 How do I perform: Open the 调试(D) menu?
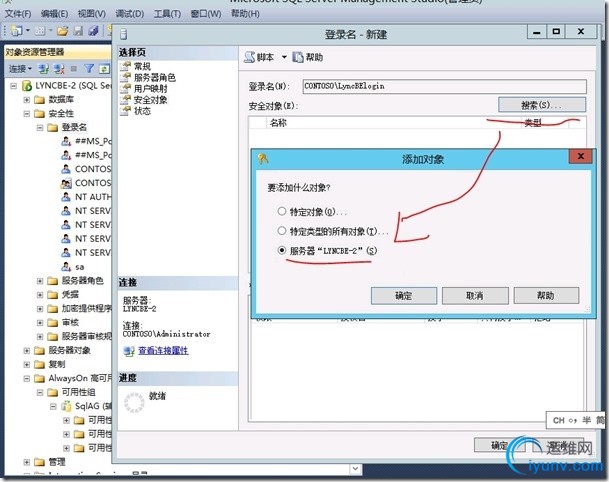click(x=130, y=14)
